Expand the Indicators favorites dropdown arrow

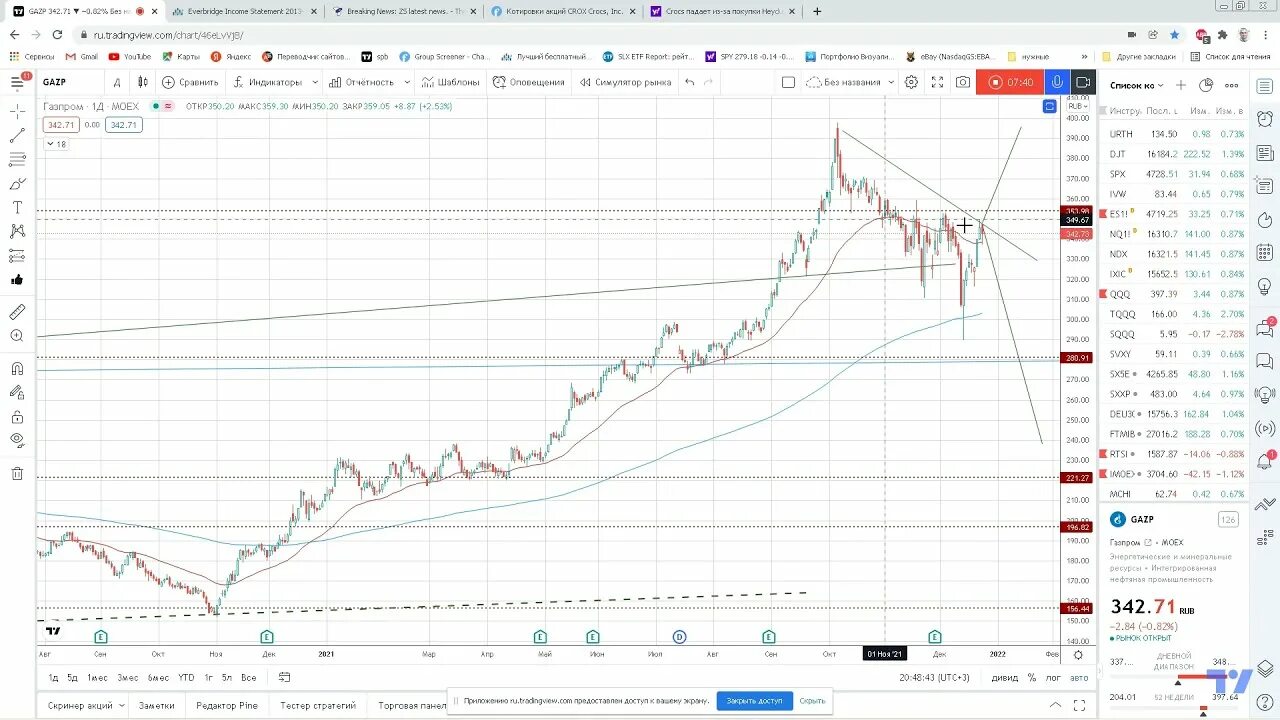point(315,82)
